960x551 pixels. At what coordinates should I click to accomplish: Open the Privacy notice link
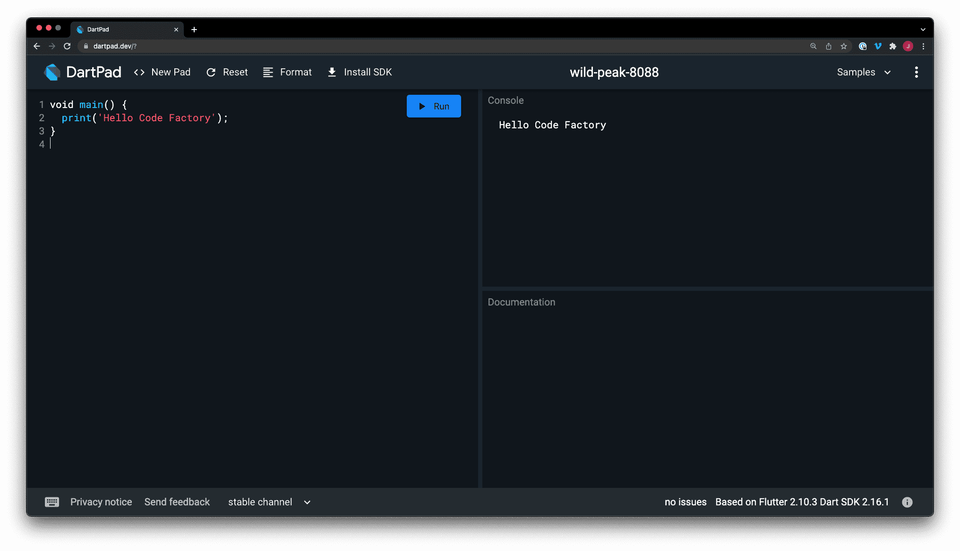click(101, 502)
